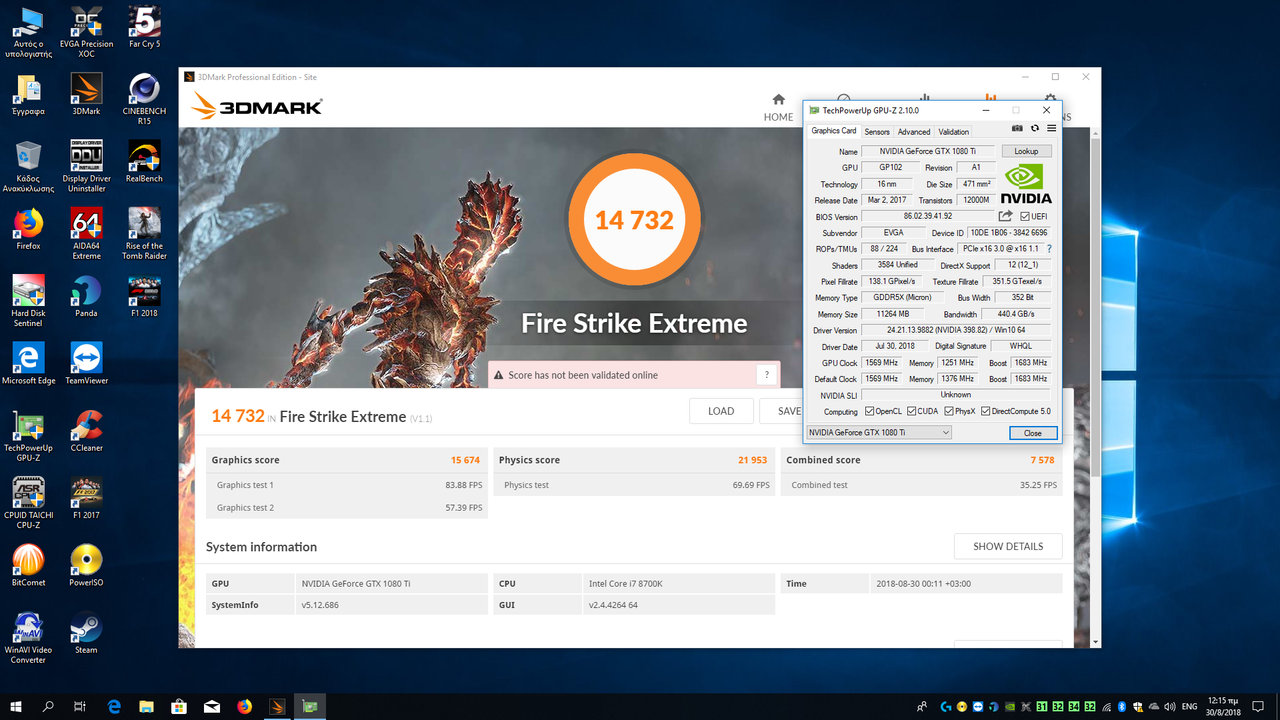Switch to Graphics Card tab

833,131
